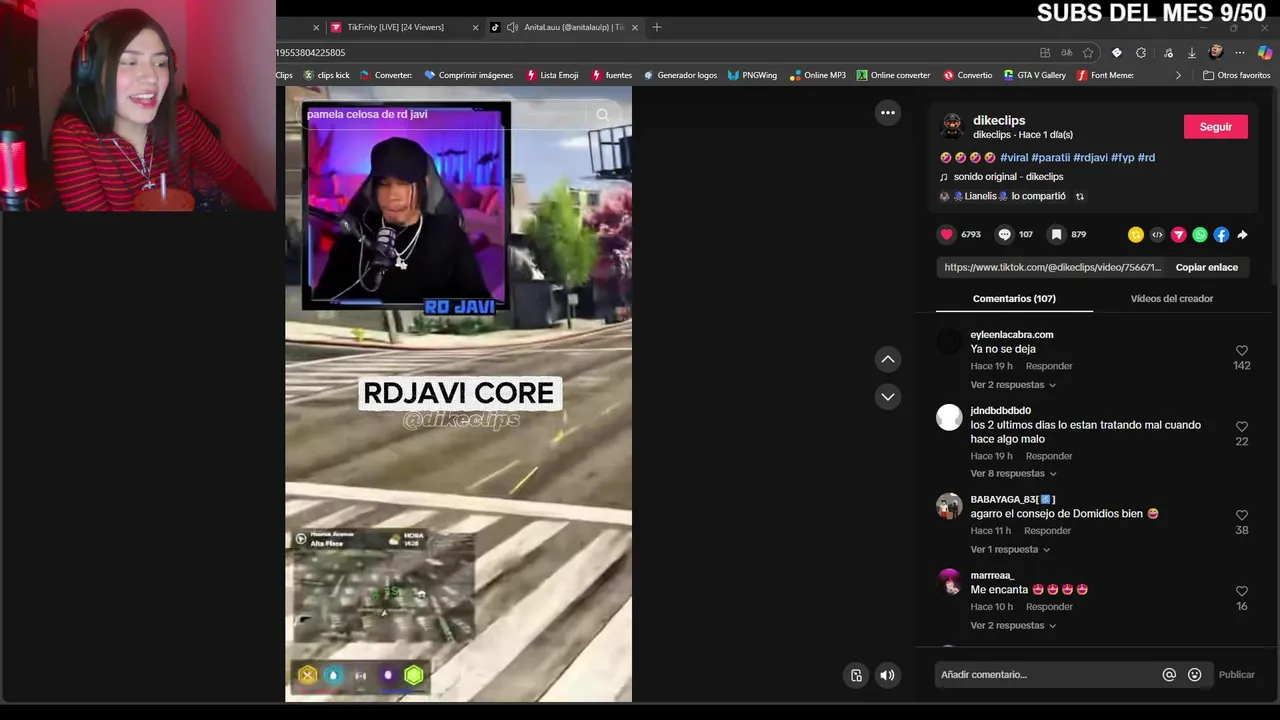
Task: Open 'Lista Emoji' bookmark
Action: (x=551, y=75)
